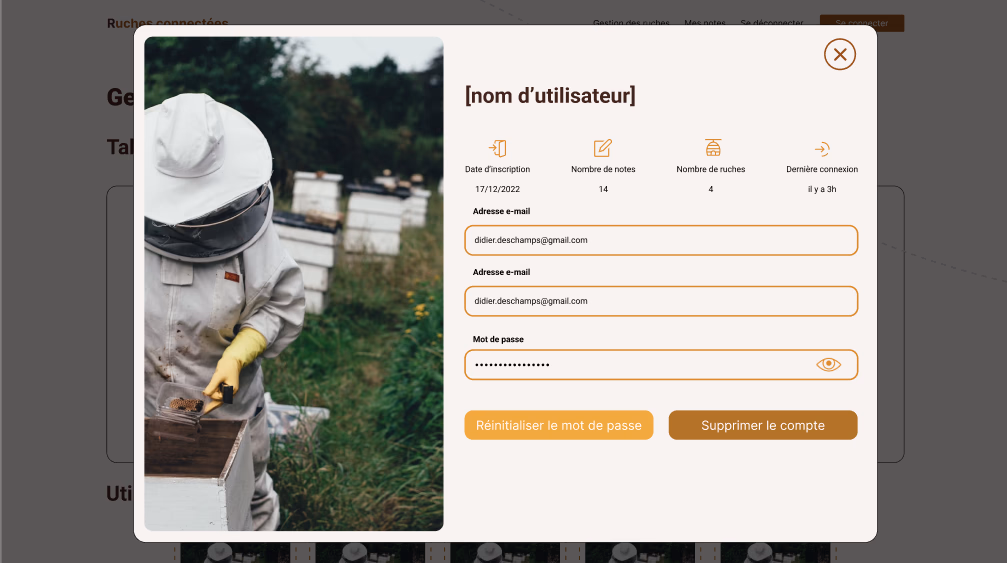Click Réinitialiser le mot de passe button
Screen dimensions: 1007x563
559,425
